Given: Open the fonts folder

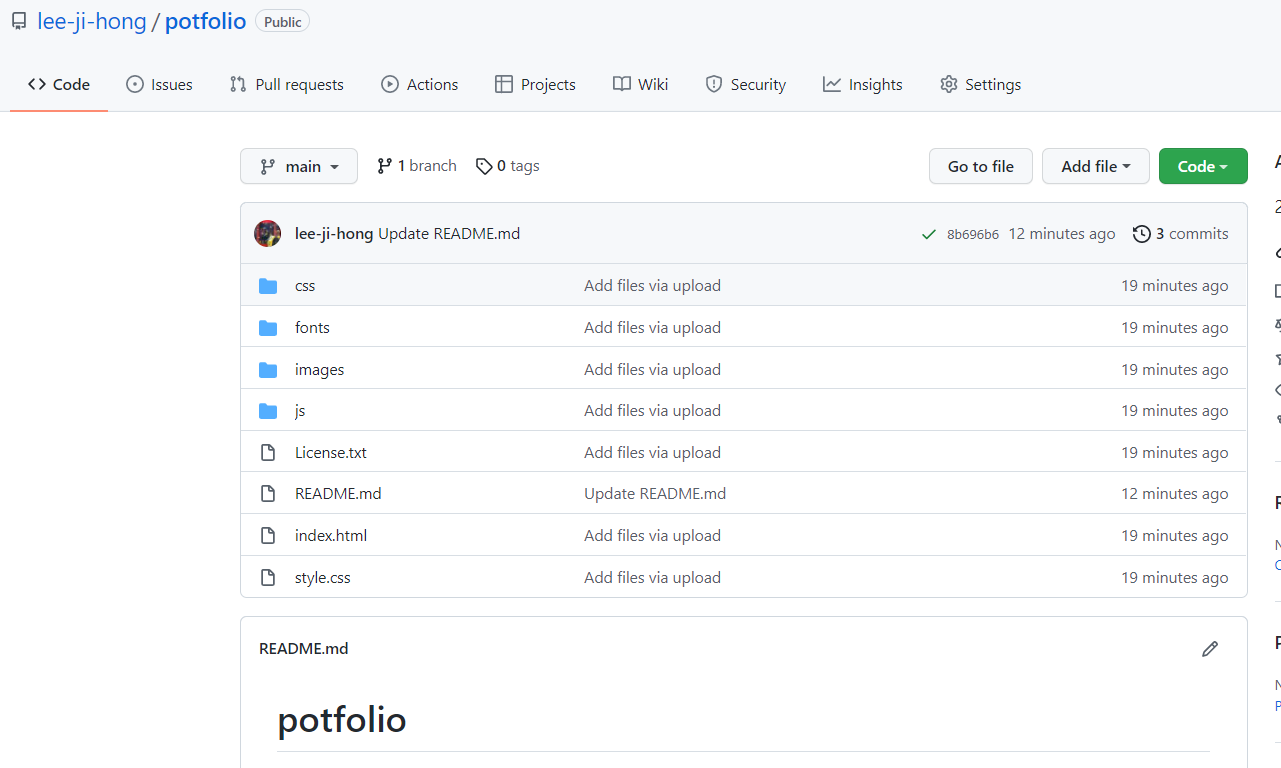Looking at the screenshot, I should pos(312,328).
